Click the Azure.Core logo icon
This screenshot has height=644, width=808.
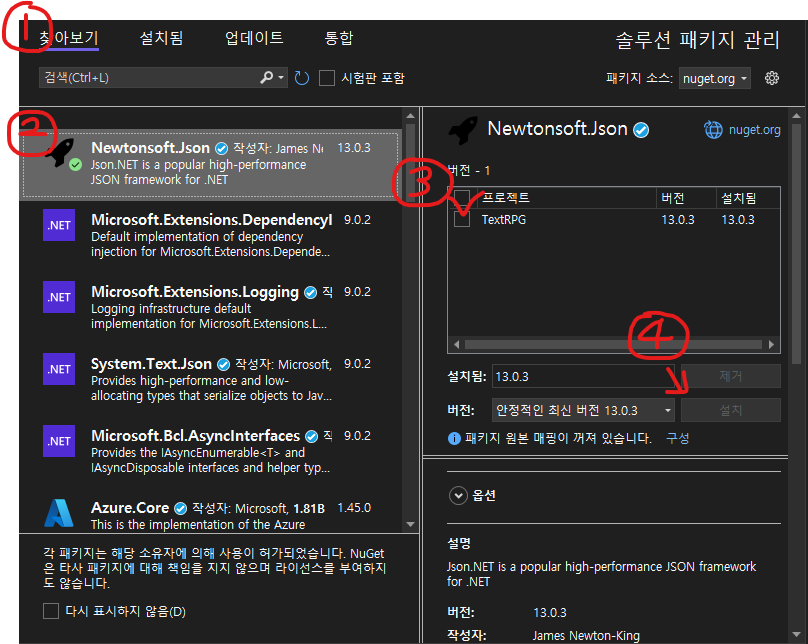click(59, 513)
